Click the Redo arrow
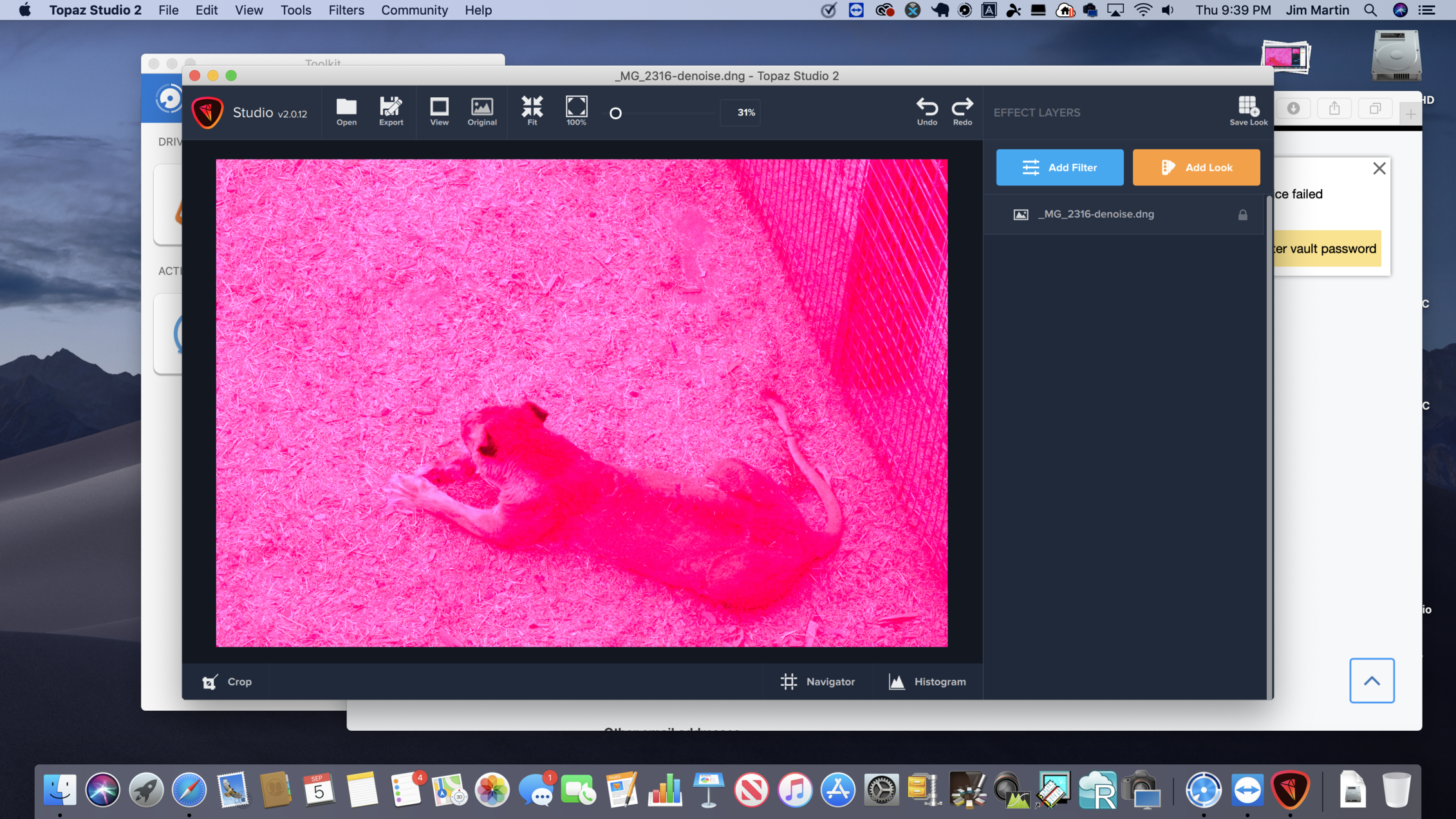 (x=962, y=111)
